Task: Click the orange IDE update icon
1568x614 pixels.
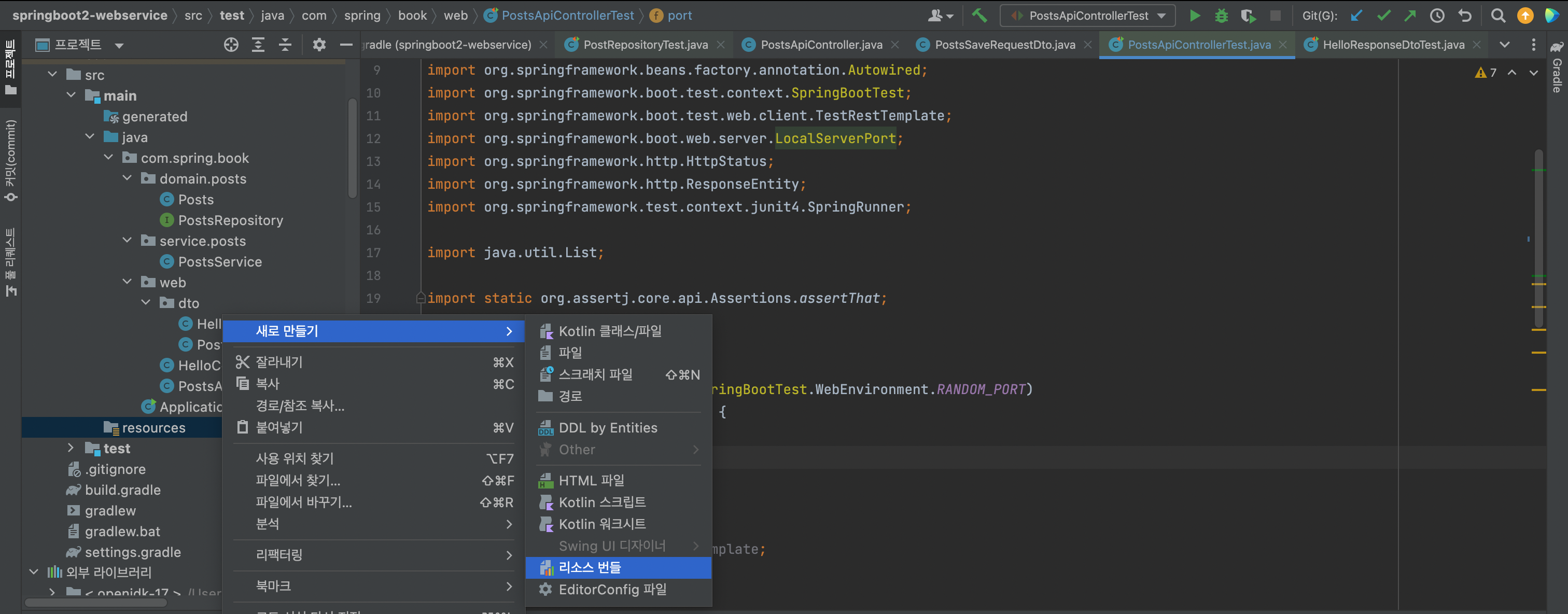Action: point(1525,16)
